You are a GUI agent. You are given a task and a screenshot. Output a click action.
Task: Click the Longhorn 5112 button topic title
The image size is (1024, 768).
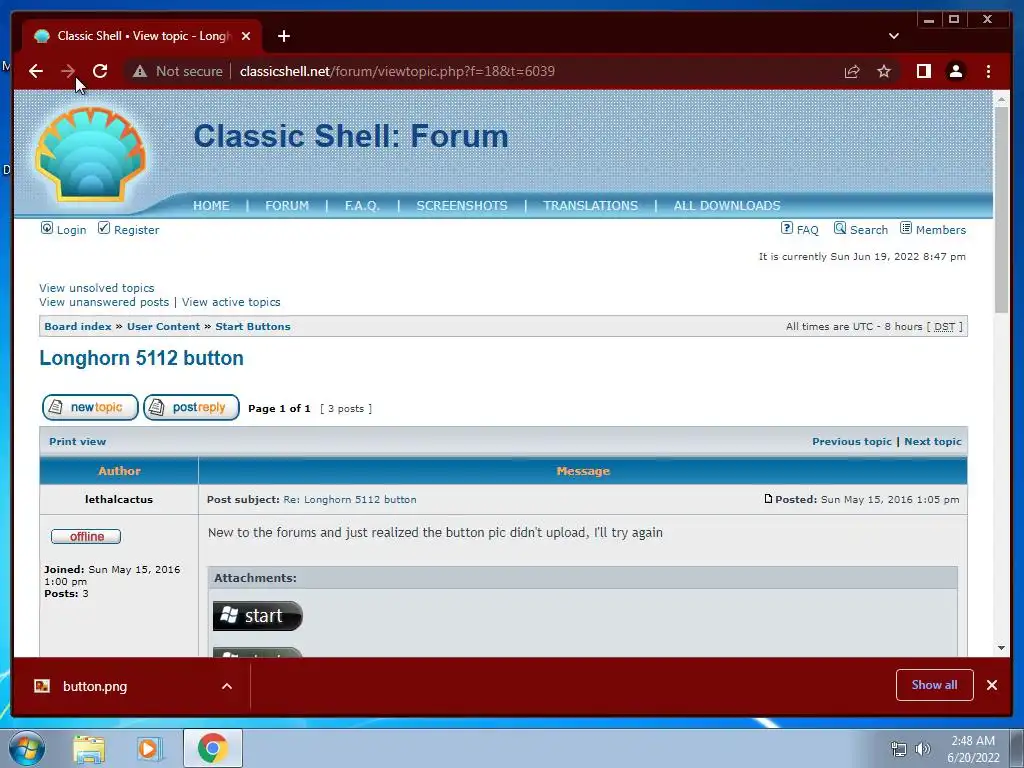pyautogui.click(x=141, y=358)
